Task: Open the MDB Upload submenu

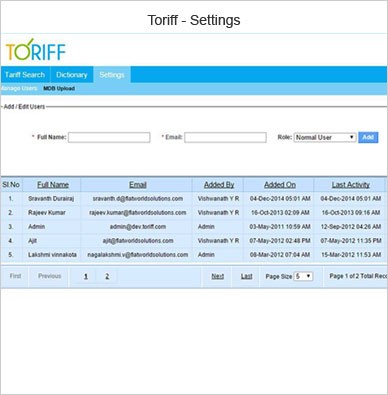Action: coord(59,88)
